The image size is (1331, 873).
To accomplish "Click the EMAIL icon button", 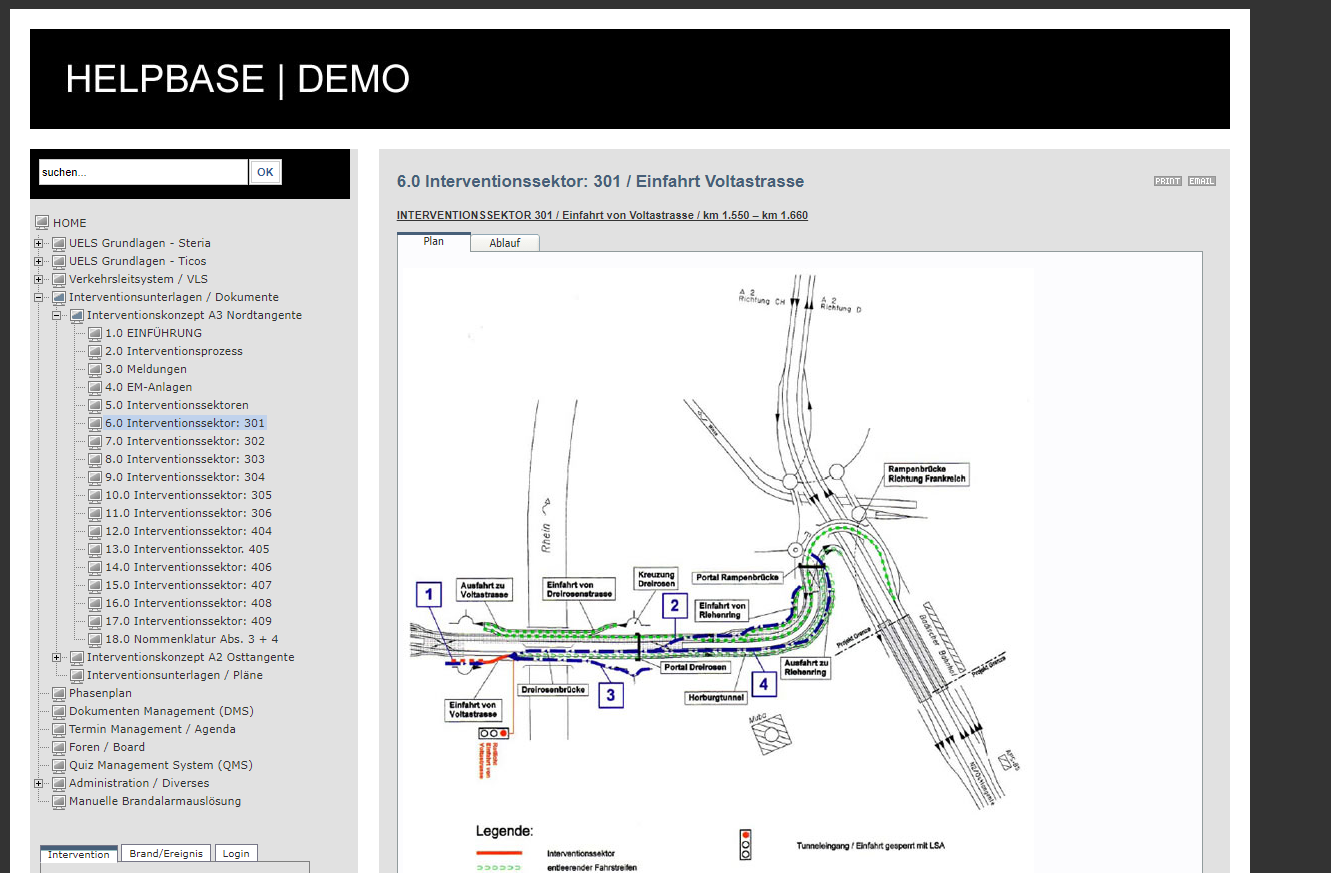I will click(x=1201, y=181).
